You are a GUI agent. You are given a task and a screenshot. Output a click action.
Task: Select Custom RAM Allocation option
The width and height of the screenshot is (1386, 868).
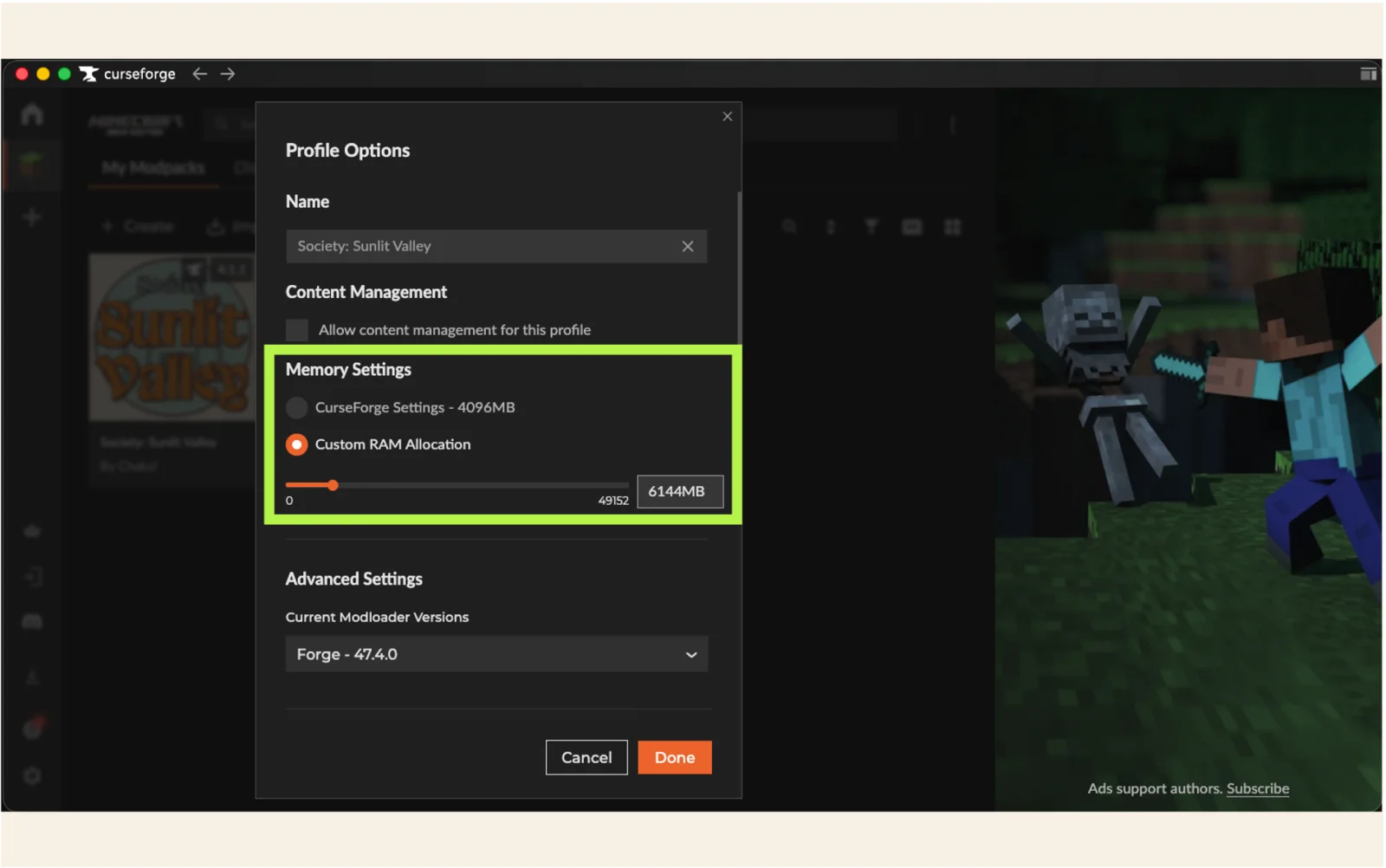pyautogui.click(x=297, y=444)
